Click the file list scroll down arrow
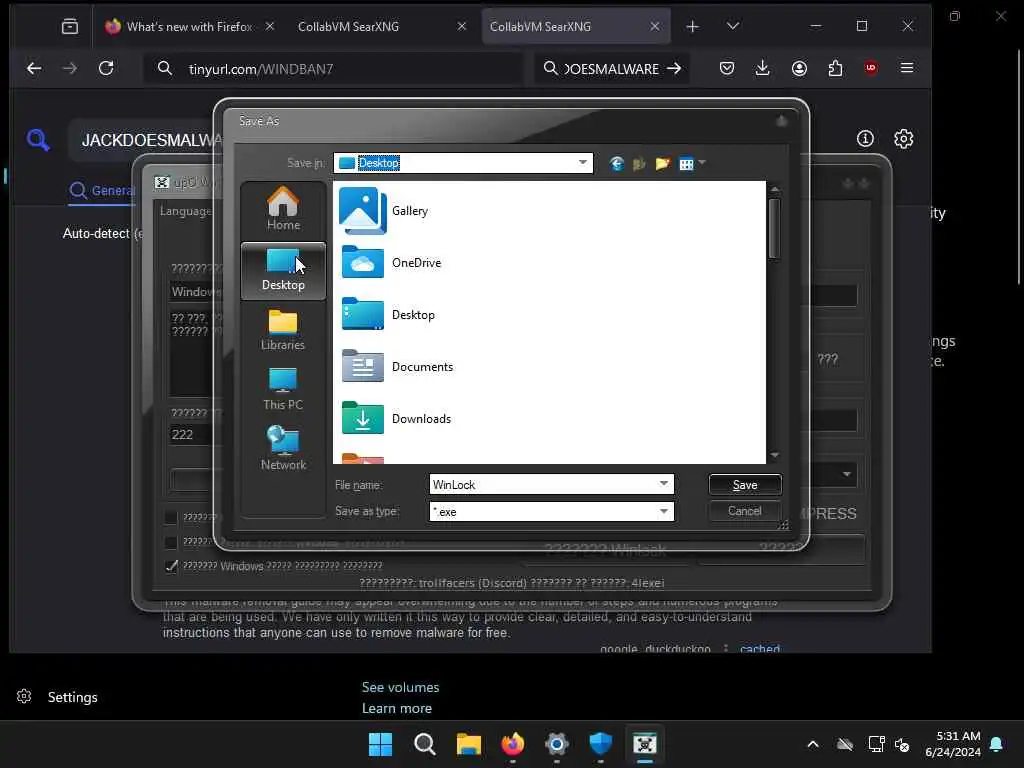 click(x=775, y=455)
